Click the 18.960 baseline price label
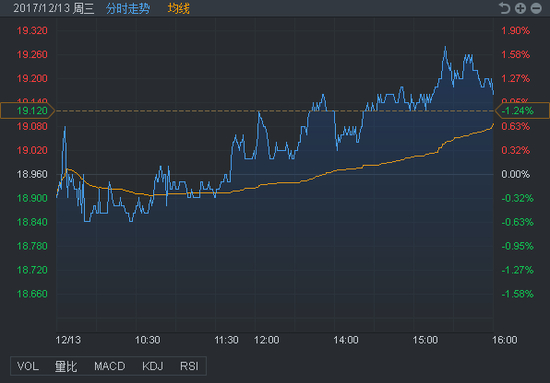 coord(32,174)
